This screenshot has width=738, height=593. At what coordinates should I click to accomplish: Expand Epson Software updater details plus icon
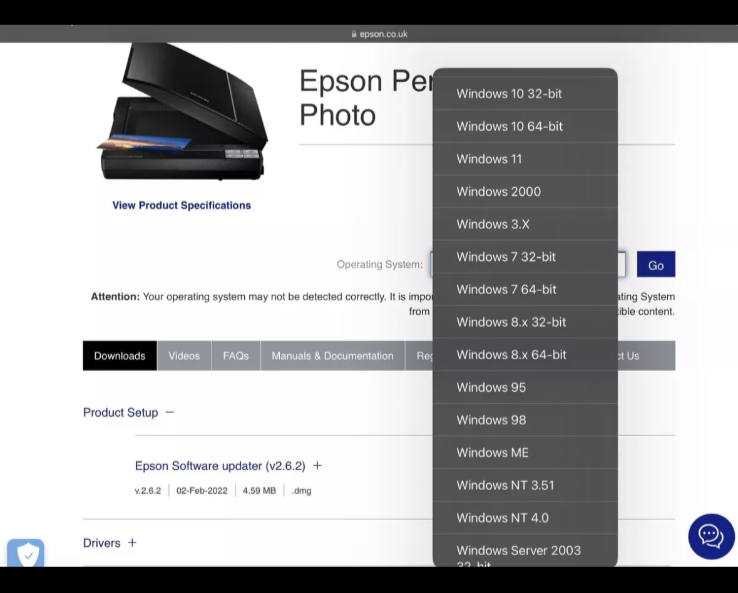317,465
